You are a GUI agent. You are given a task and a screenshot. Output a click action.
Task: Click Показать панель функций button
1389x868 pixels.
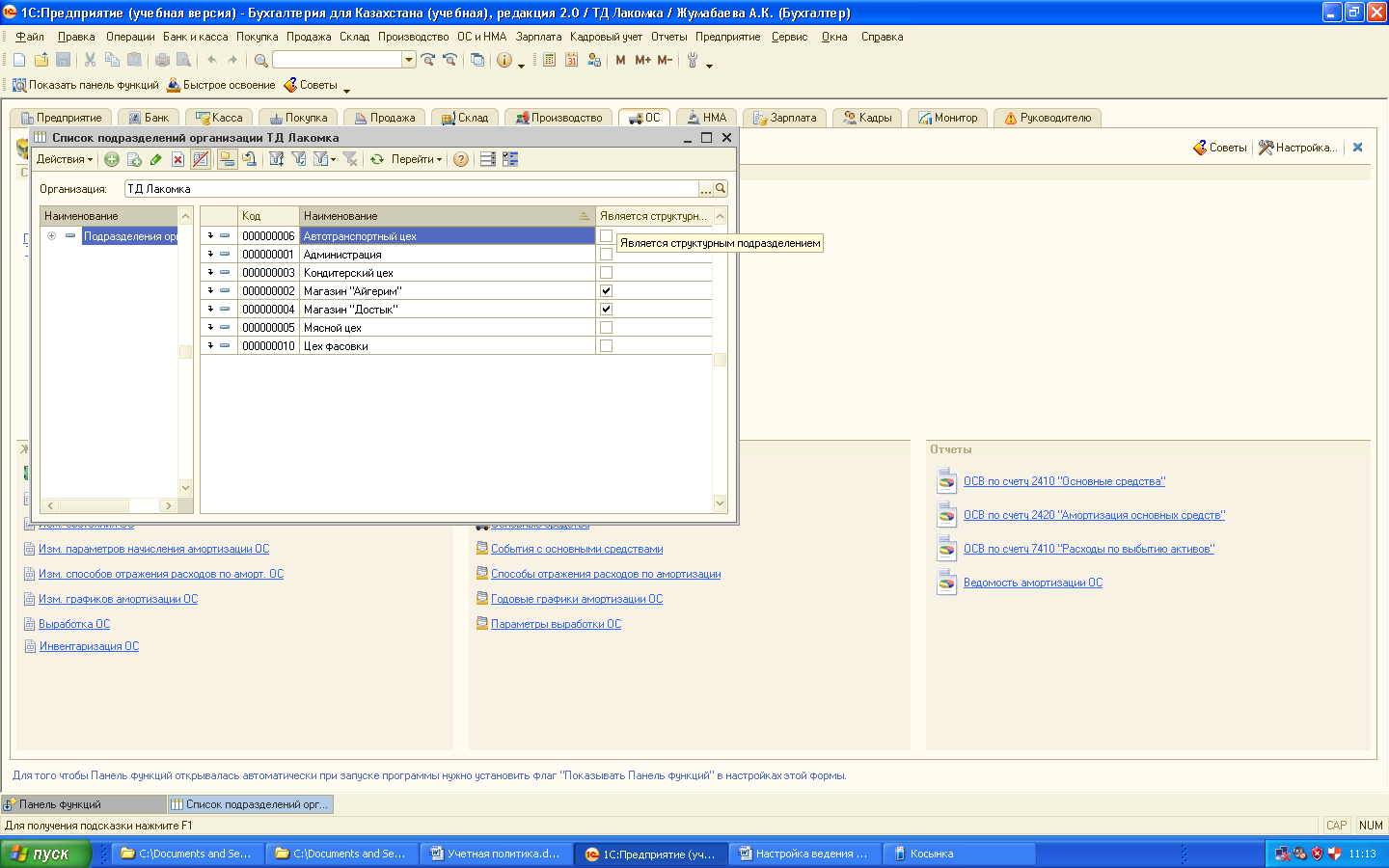point(86,85)
